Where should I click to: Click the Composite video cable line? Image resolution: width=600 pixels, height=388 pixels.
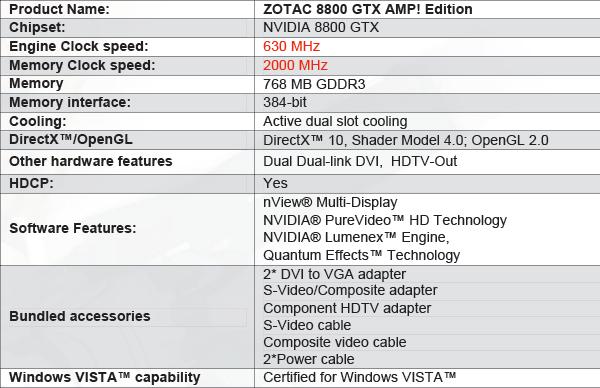(x=335, y=342)
